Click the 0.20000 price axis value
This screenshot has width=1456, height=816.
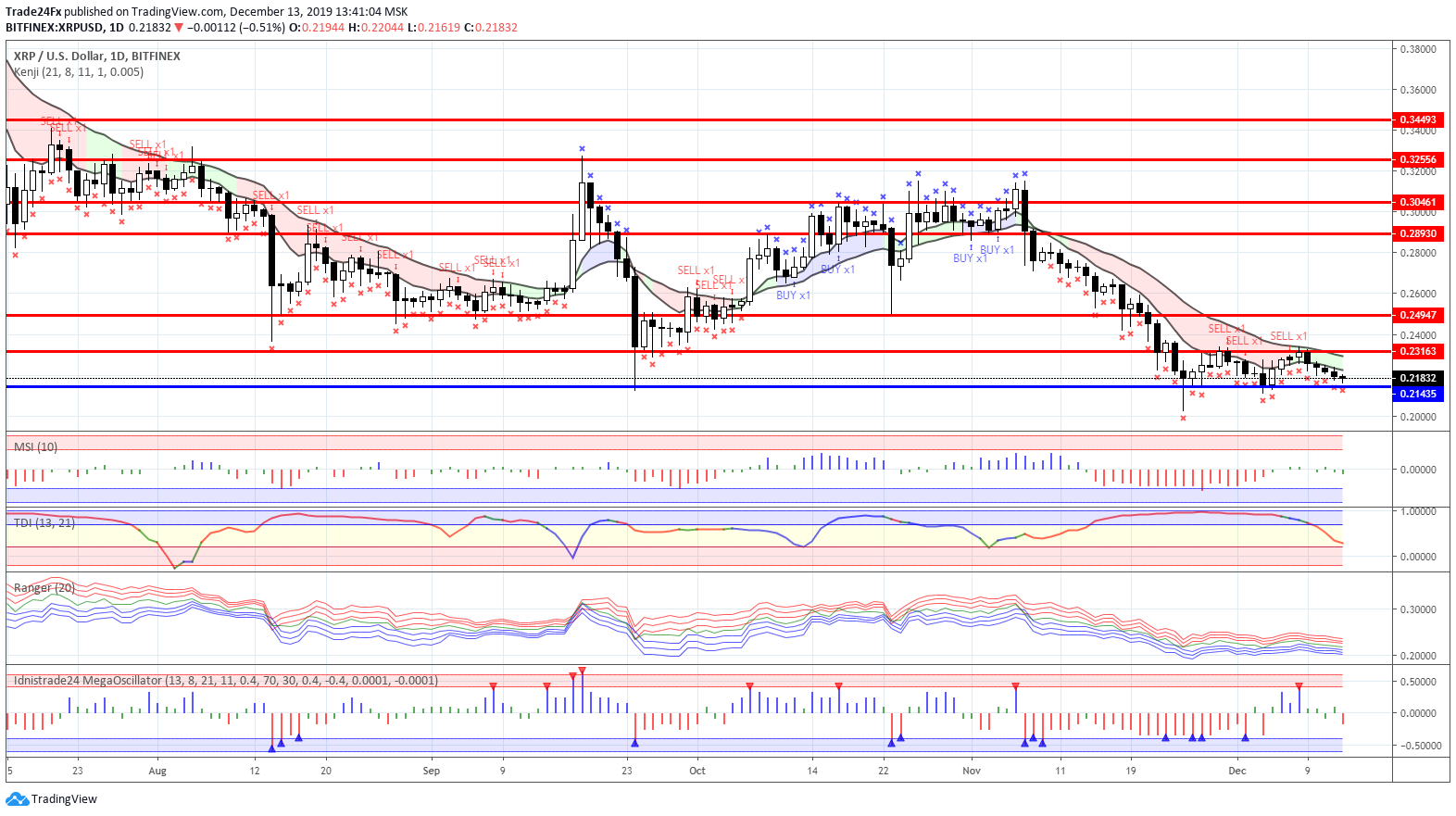point(1418,417)
